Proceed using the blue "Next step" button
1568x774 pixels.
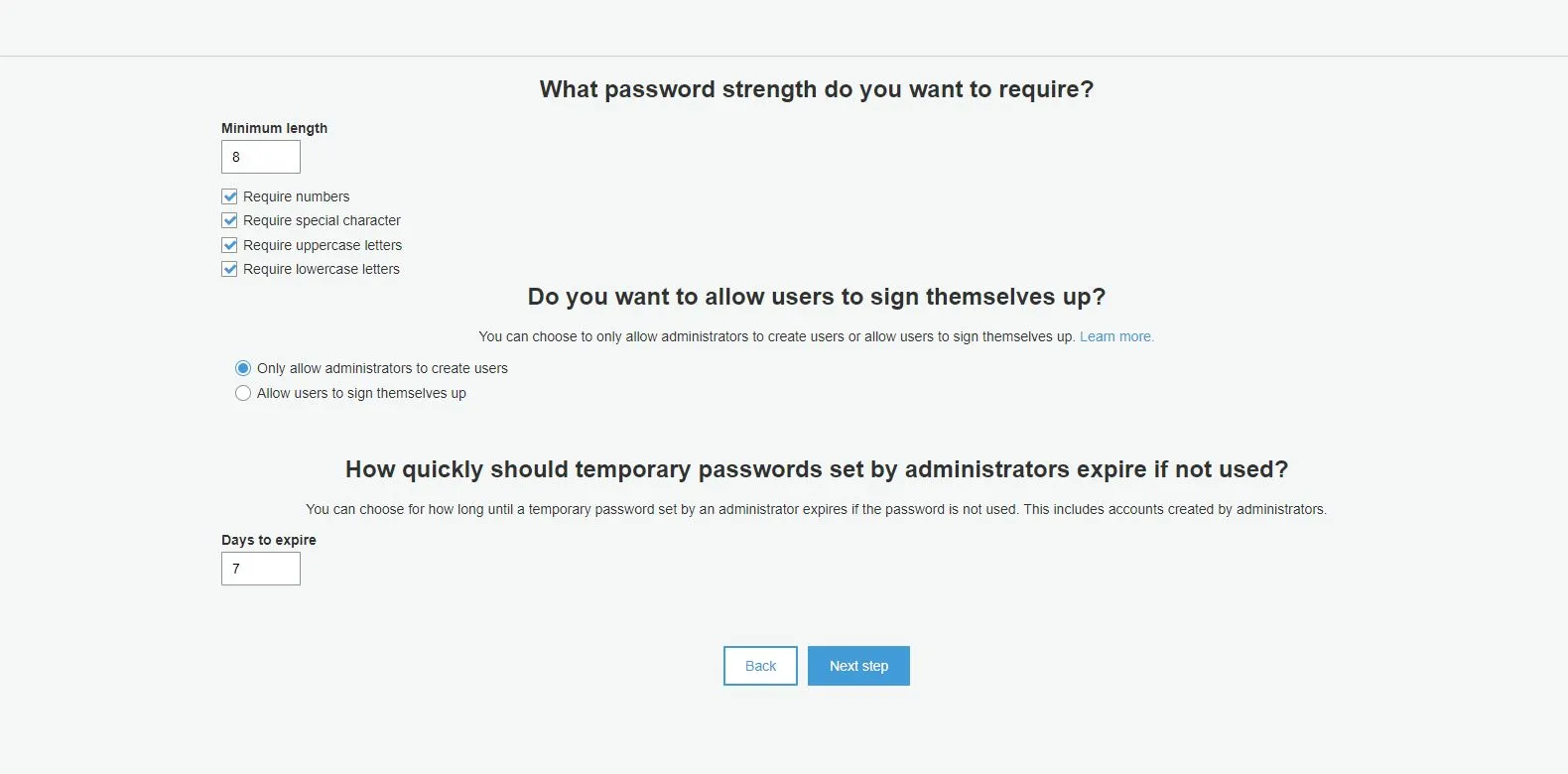pos(858,665)
